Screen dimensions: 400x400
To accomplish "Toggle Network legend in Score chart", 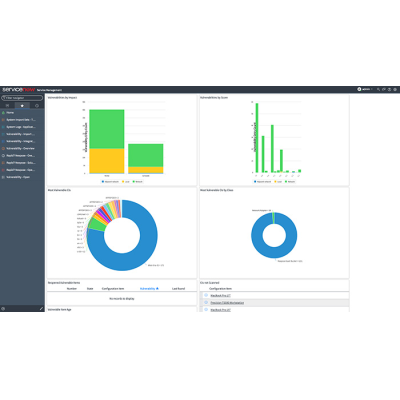I will pyautogui.click(x=290, y=182).
